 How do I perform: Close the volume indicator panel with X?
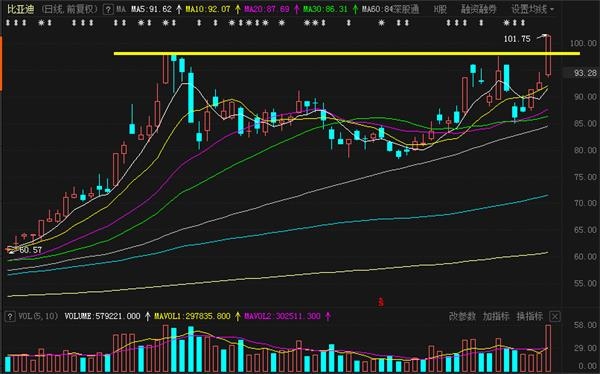[555, 317]
